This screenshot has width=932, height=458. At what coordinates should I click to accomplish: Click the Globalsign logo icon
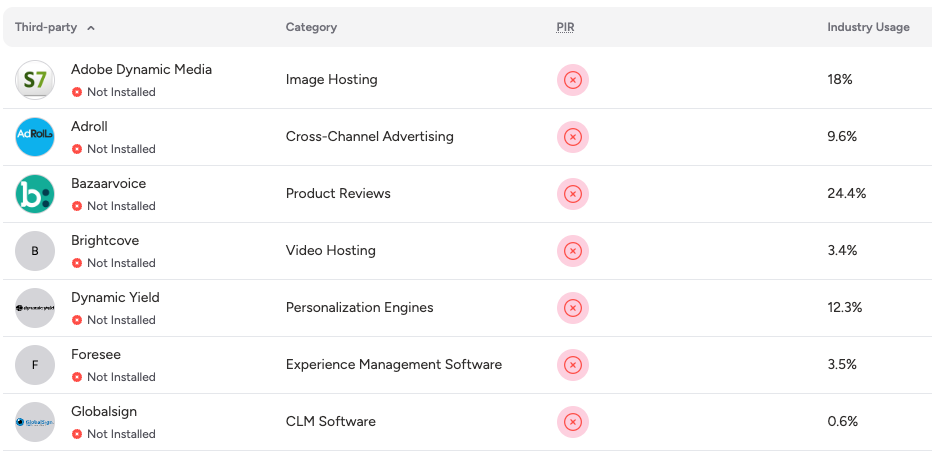pos(35,422)
